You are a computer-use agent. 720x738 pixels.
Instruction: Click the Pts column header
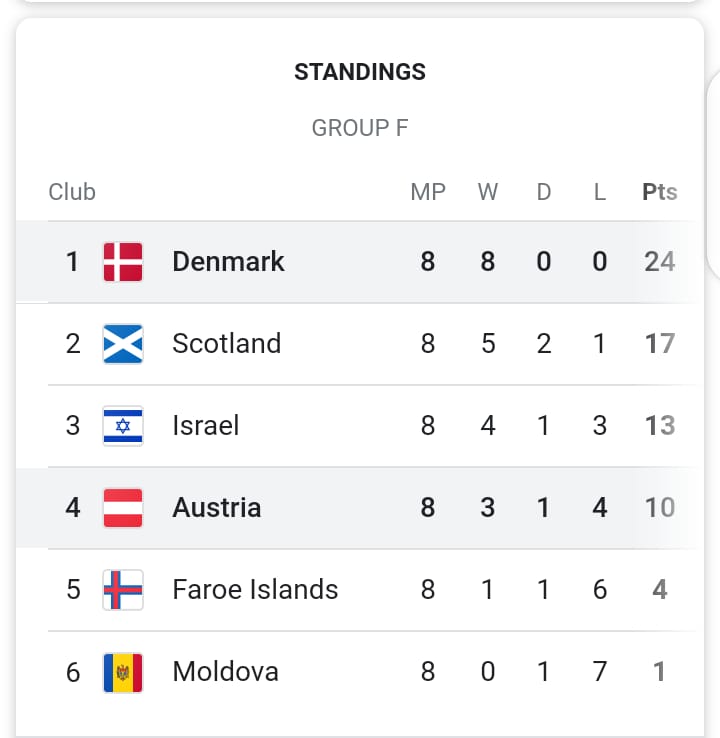(x=659, y=192)
